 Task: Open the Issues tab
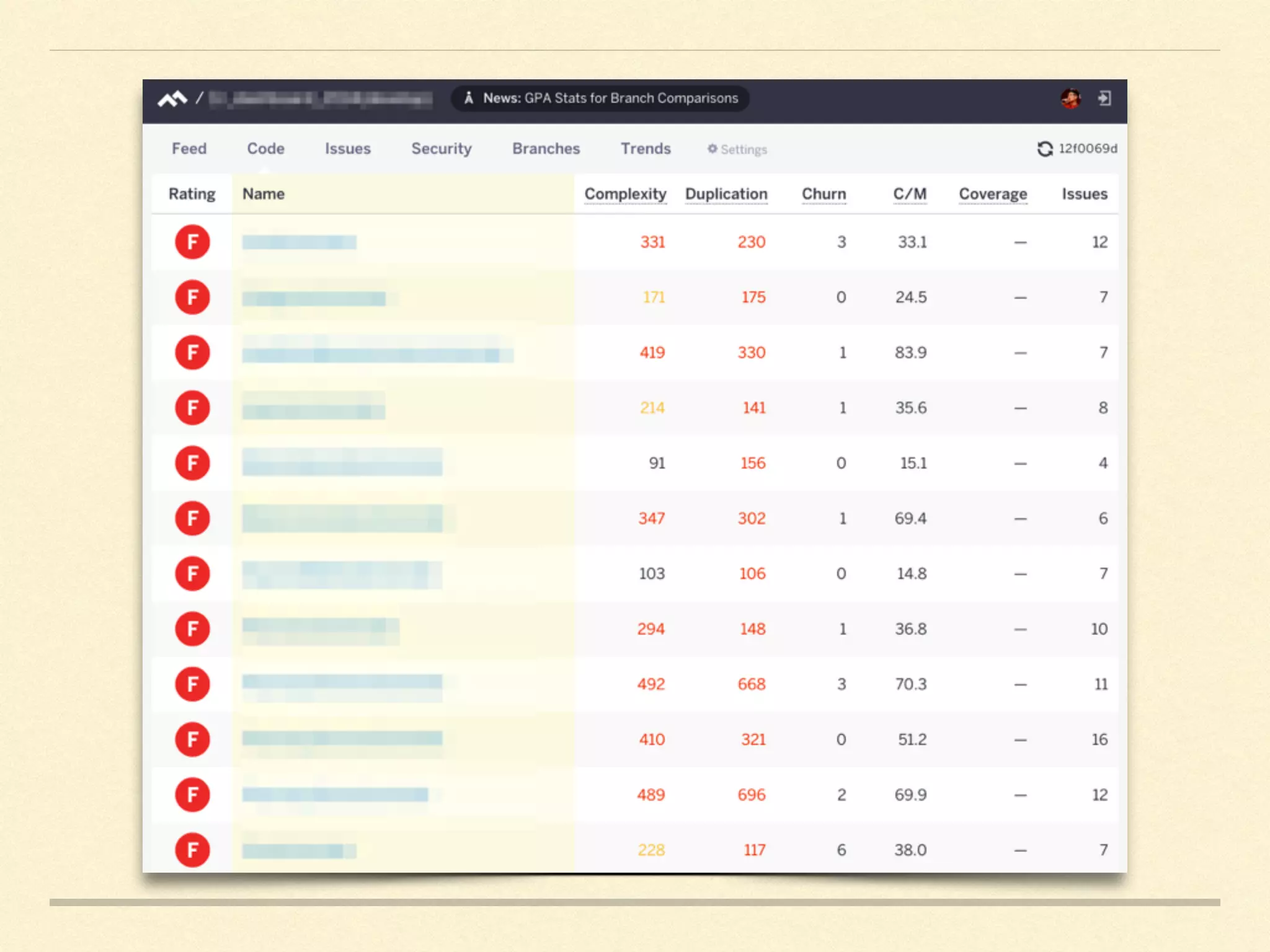pyautogui.click(x=347, y=149)
